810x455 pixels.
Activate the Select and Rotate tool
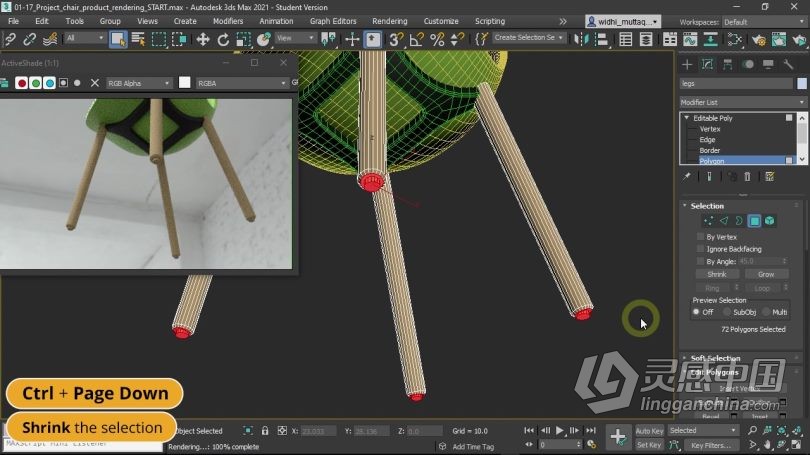(223, 39)
